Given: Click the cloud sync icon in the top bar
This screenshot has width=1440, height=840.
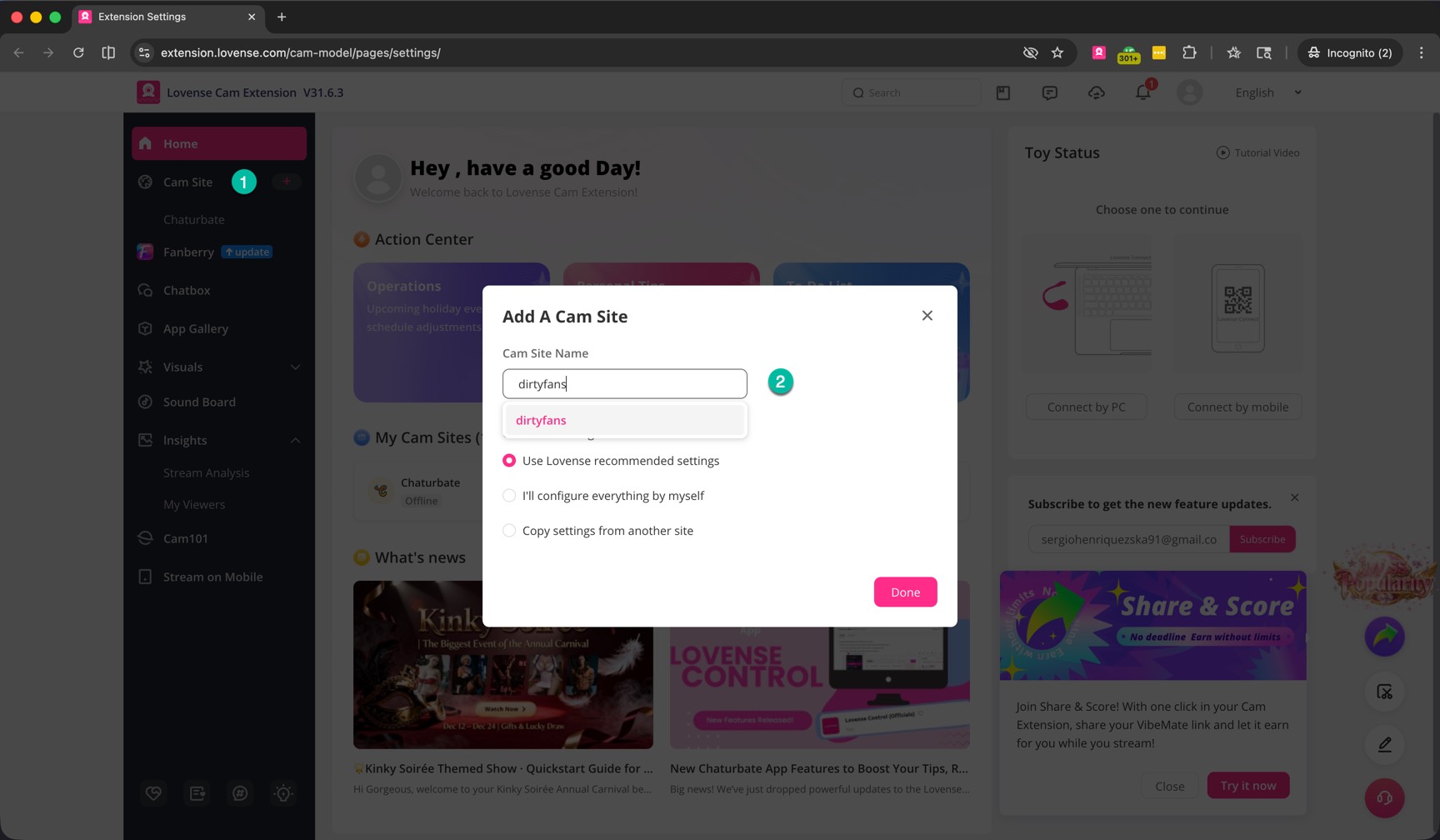Looking at the screenshot, I should [x=1096, y=92].
